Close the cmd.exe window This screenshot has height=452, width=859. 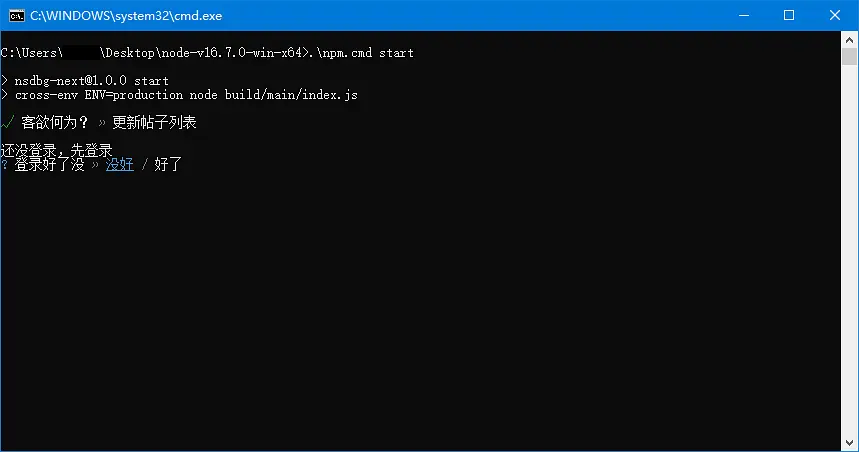pyautogui.click(x=835, y=15)
